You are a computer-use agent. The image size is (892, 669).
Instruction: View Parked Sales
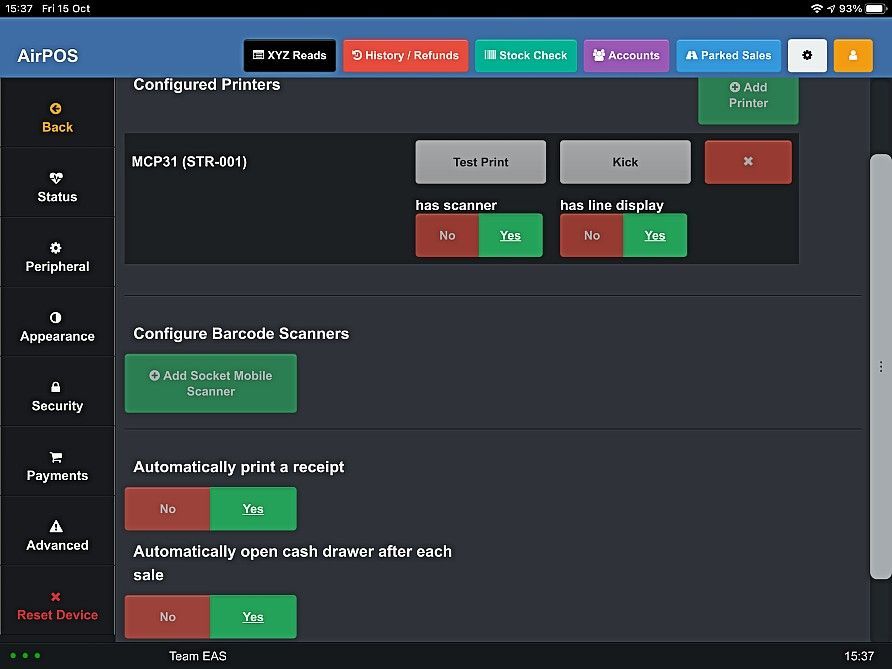(728, 55)
